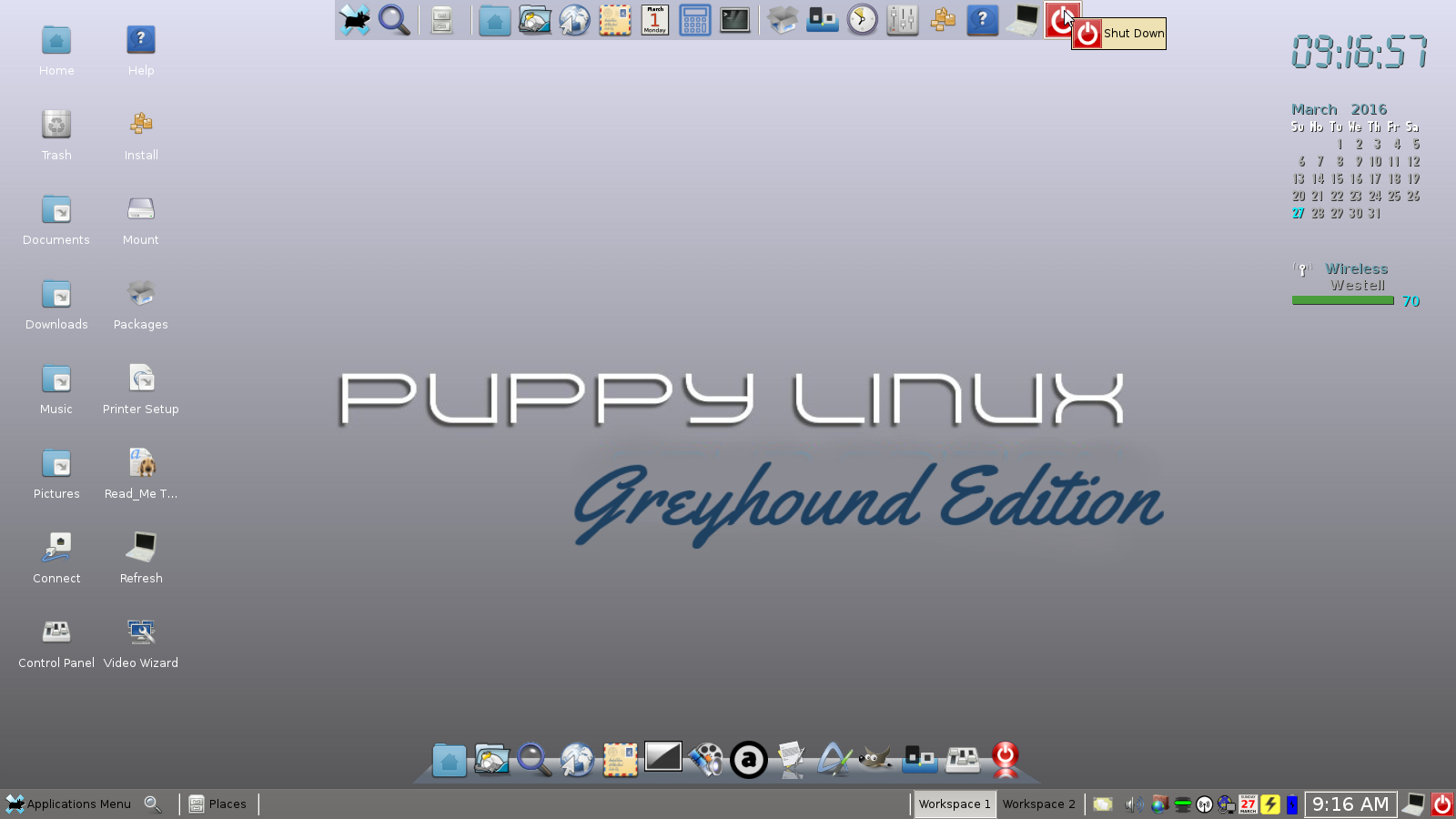Switch to Workspace 1
The image size is (1456, 819).
[955, 804]
